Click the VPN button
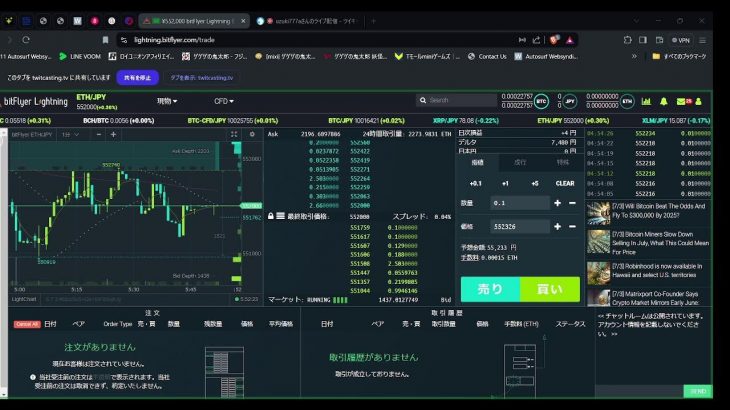The width and height of the screenshot is (730, 410). (x=681, y=40)
